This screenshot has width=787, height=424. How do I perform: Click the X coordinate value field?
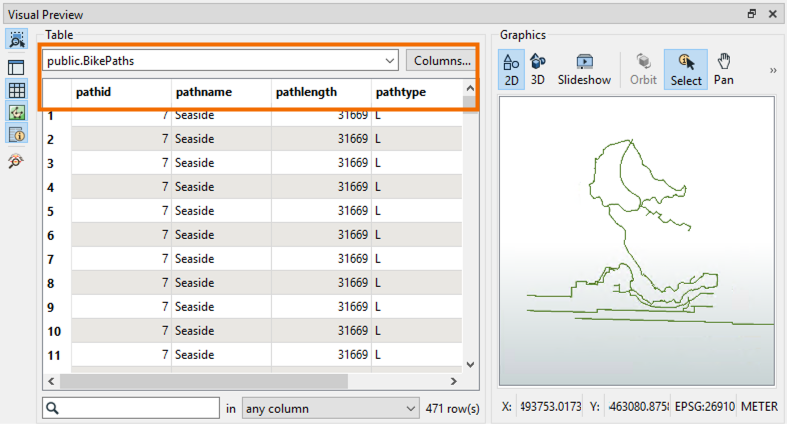pyautogui.click(x=551, y=406)
